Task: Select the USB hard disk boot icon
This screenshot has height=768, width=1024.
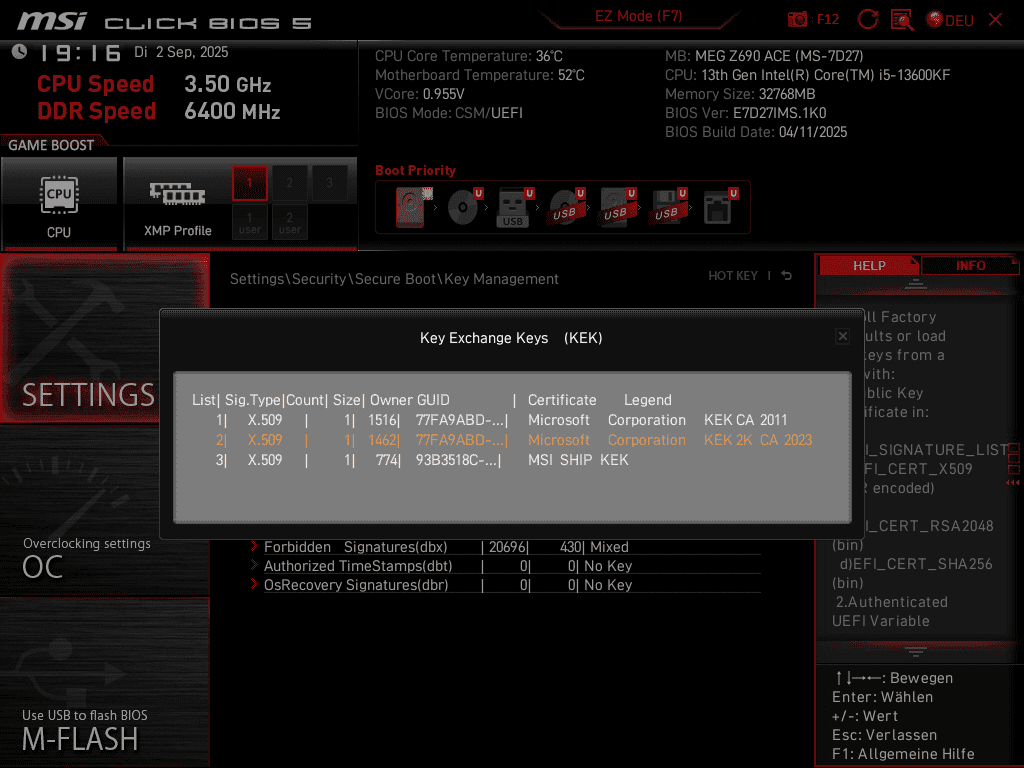Action: (x=618, y=207)
